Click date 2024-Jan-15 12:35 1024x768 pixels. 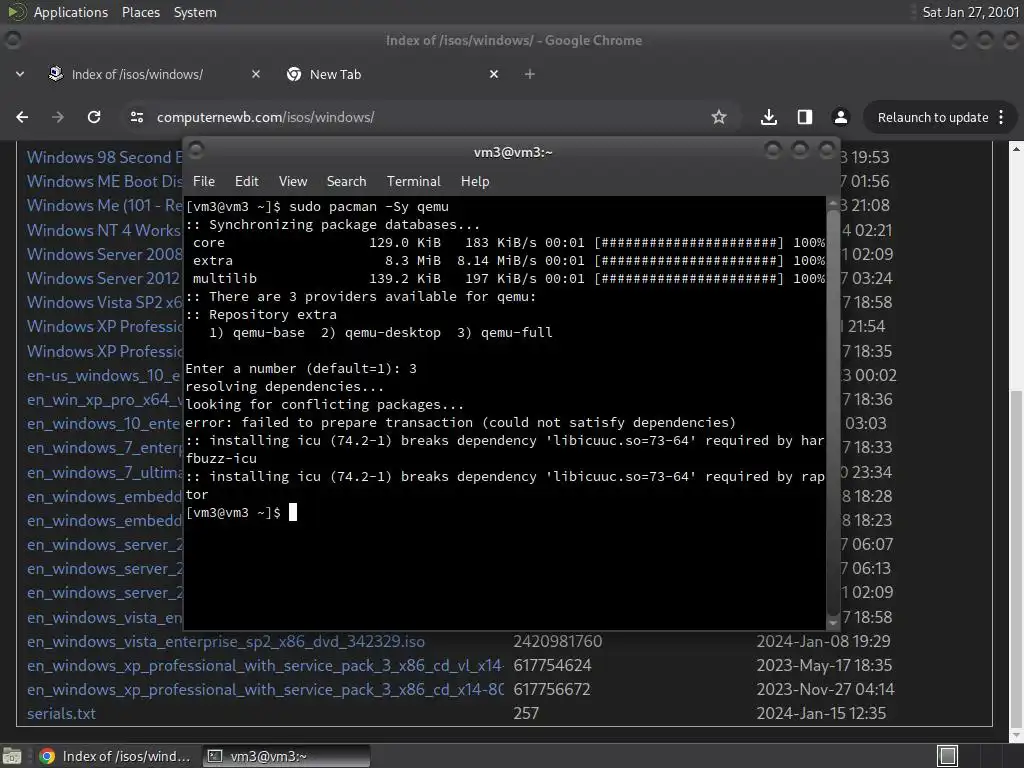tap(821, 714)
